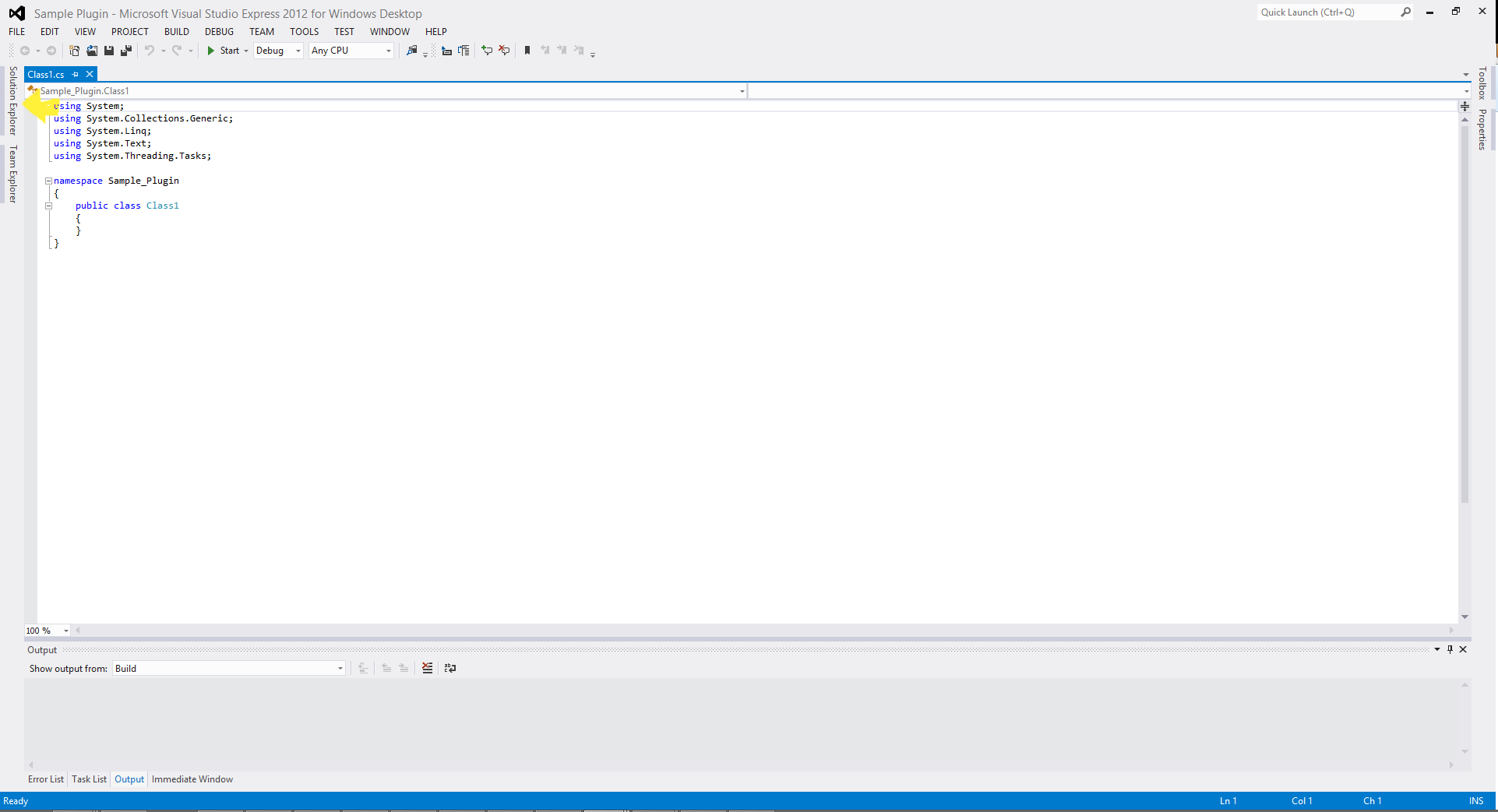Click the Navigate Backward icon
This screenshot has width=1498, height=812.
pyautogui.click(x=25, y=51)
